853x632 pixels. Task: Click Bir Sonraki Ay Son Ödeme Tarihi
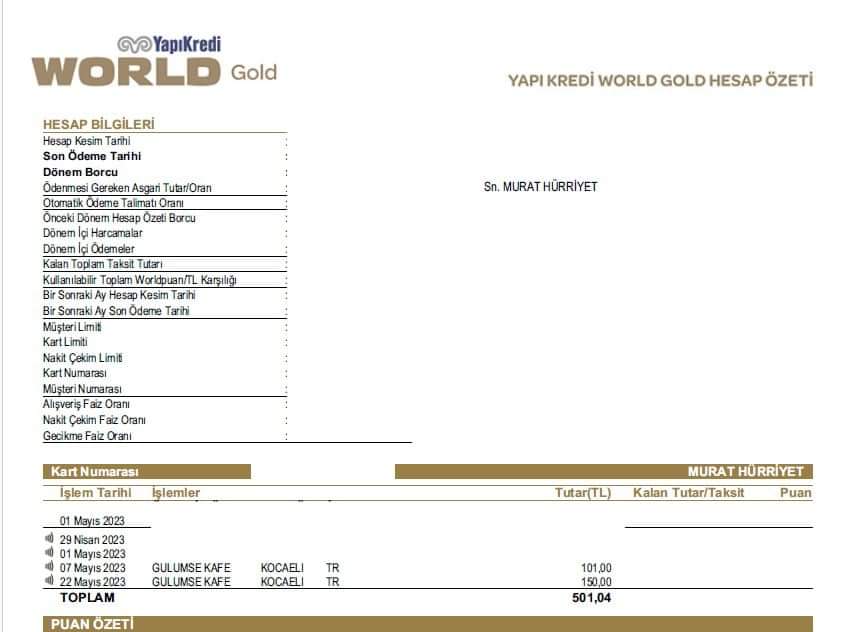coord(116,311)
